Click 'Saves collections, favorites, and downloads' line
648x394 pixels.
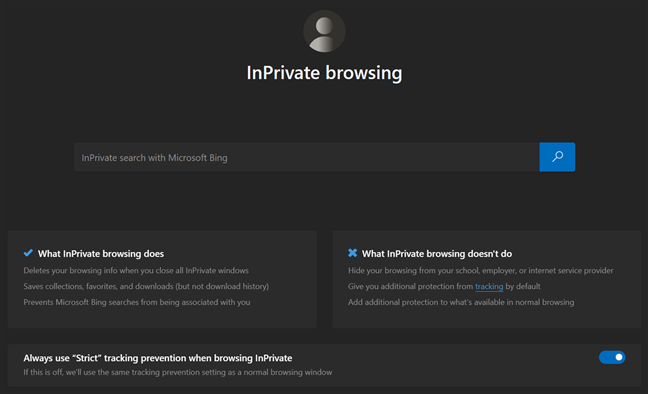(x=146, y=286)
